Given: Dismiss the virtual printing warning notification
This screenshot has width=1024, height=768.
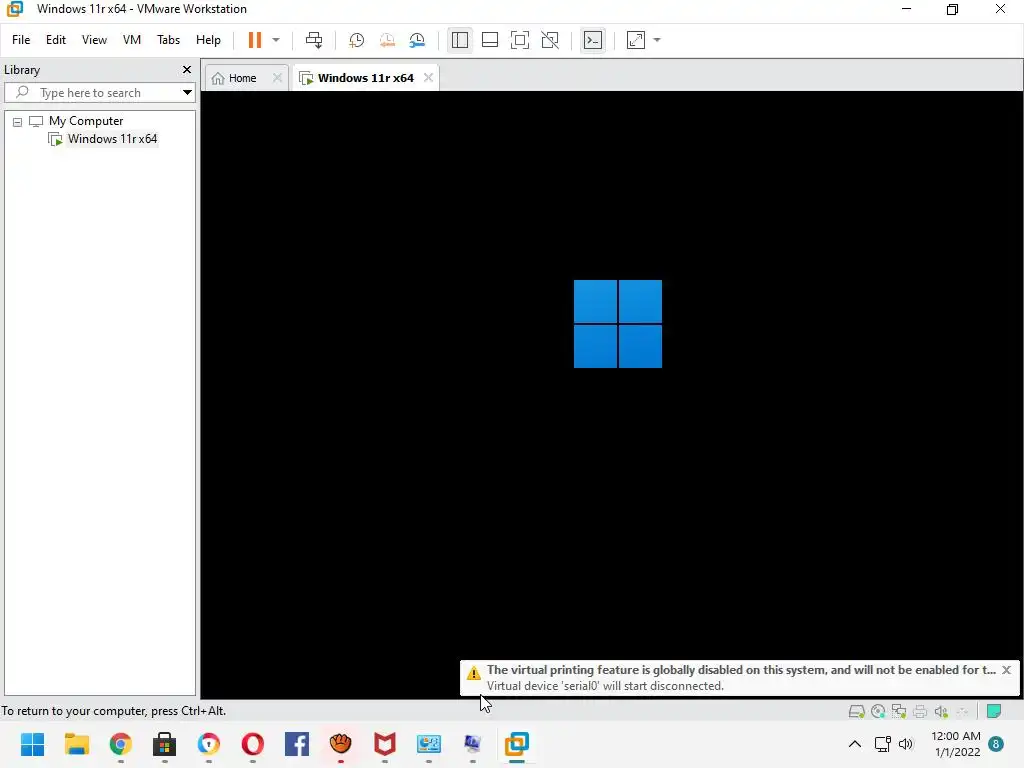Looking at the screenshot, I should pos(1006,670).
